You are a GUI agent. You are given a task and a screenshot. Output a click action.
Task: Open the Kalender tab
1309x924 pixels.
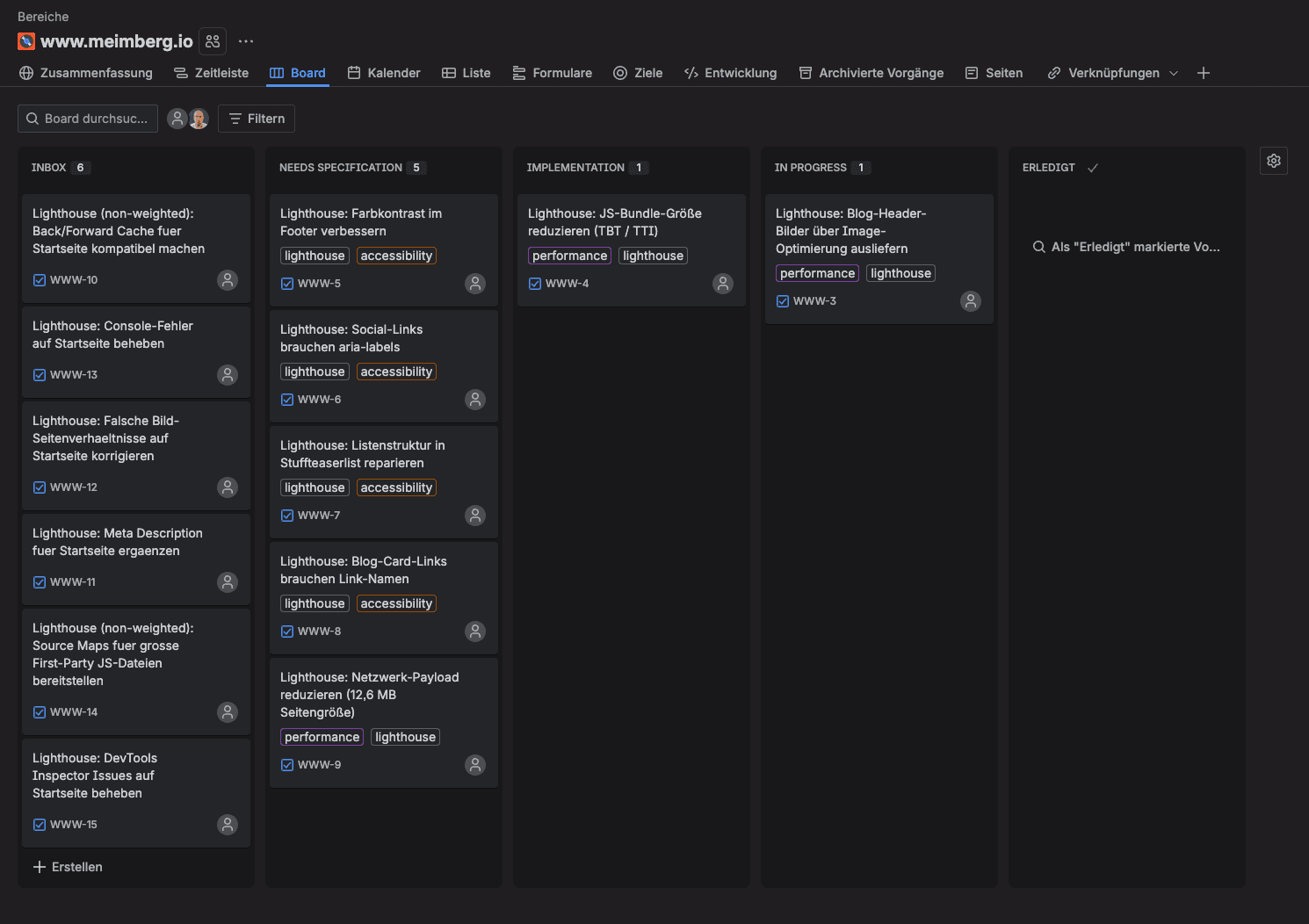[x=384, y=73]
